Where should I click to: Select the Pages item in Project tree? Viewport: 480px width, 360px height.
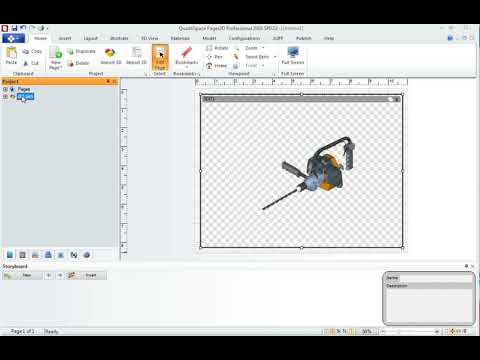tap(24, 89)
